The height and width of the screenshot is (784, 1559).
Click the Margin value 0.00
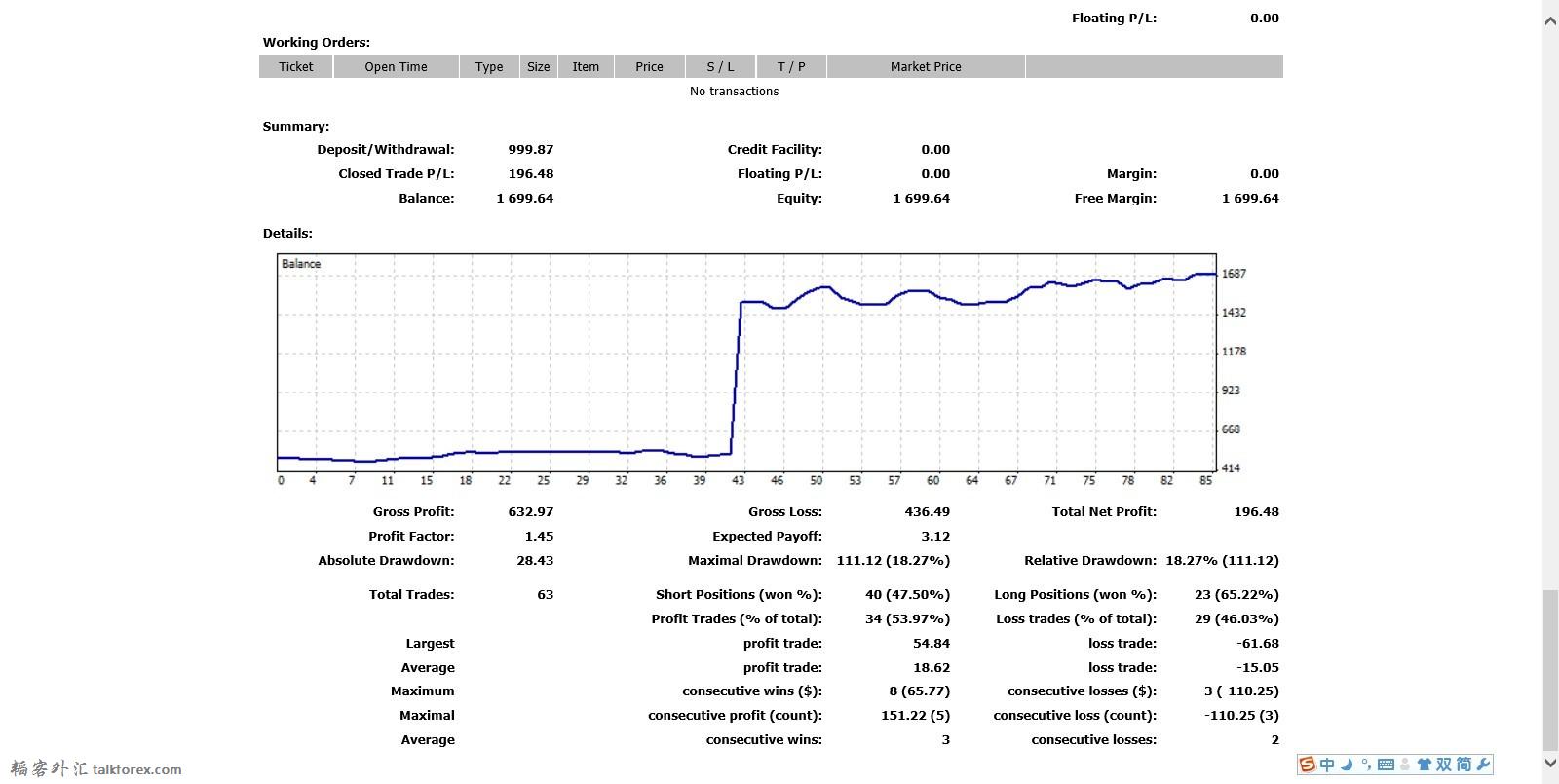[x=1265, y=173]
